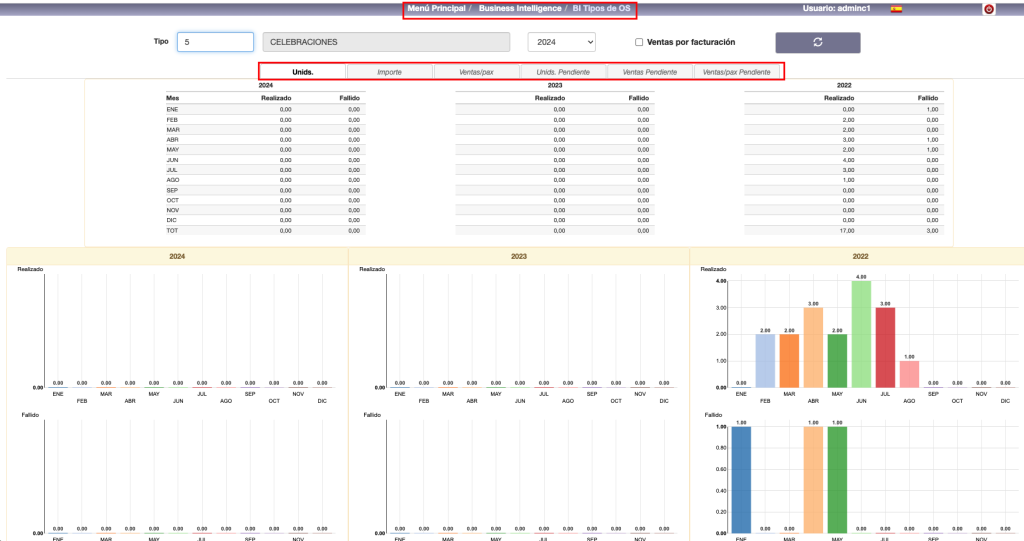Screen dimensions: 1024x541
Task: Open the Business Intelligence breadcrumb link
Action: pyautogui.click(x=519, y=8)
